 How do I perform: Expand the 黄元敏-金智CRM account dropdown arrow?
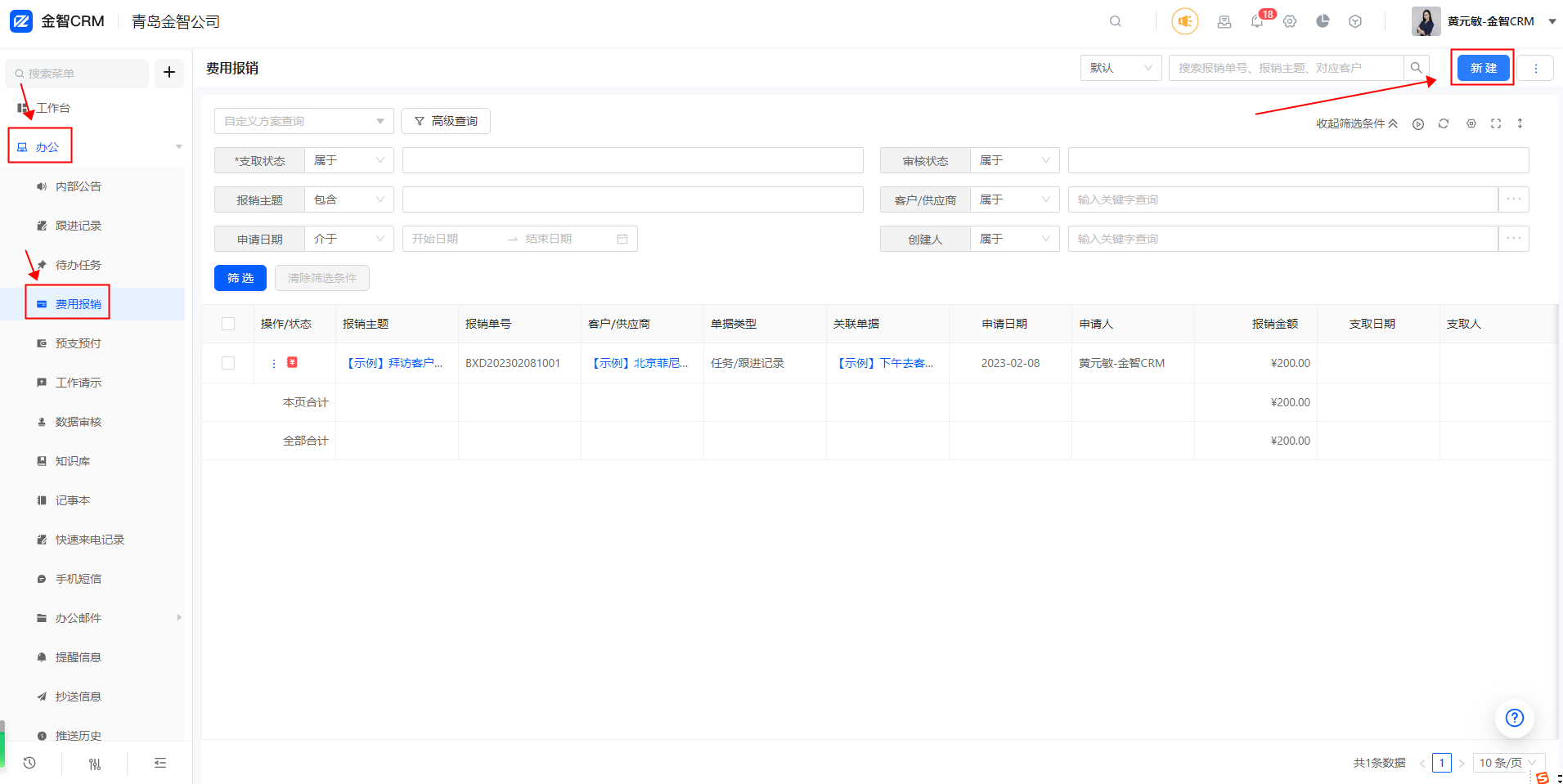point(1552,21)
